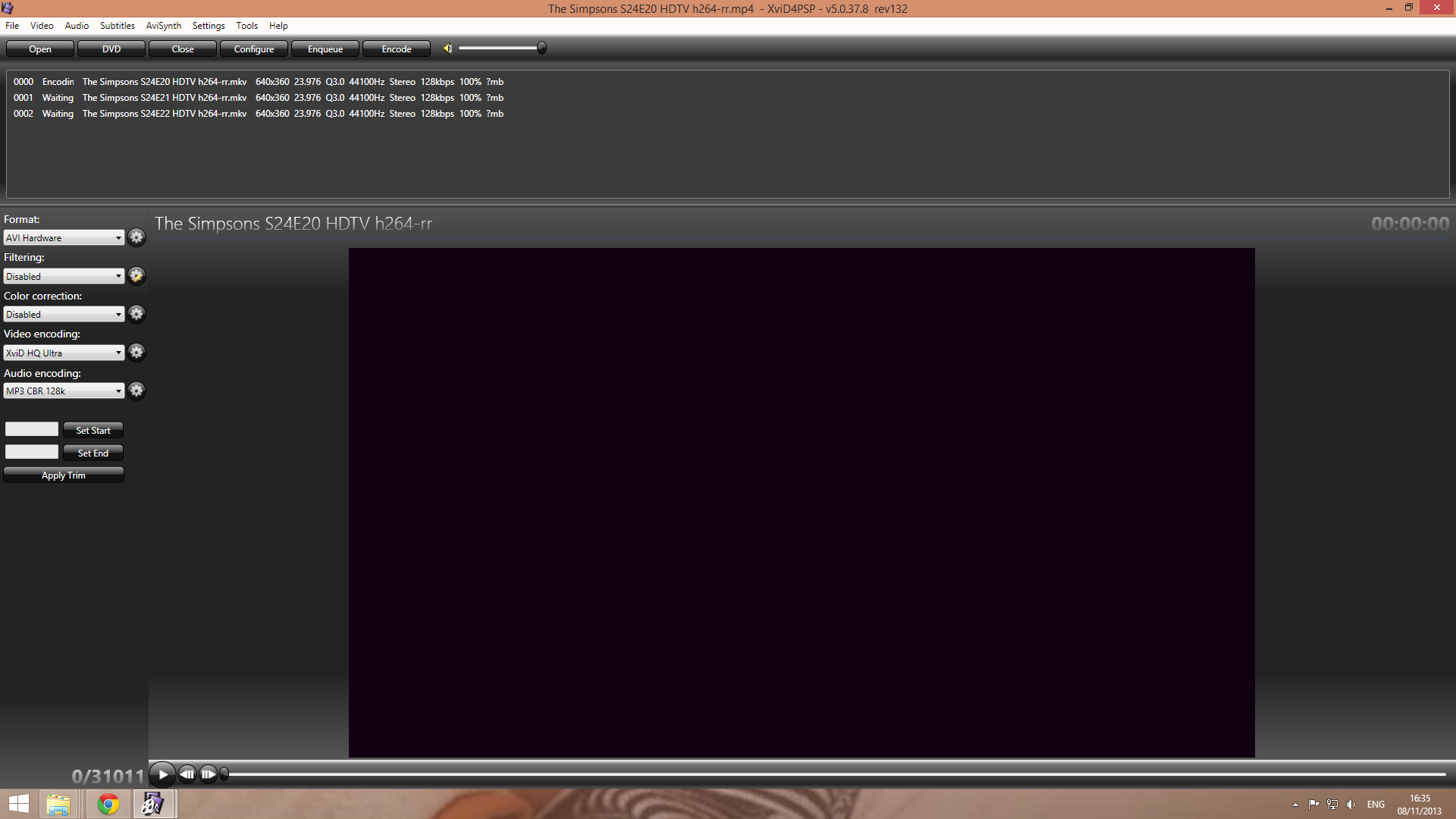1456x819 pixels.
Task: Open Chrome from the taskbar
Action: pyautogui.click(x=108, y=804)
